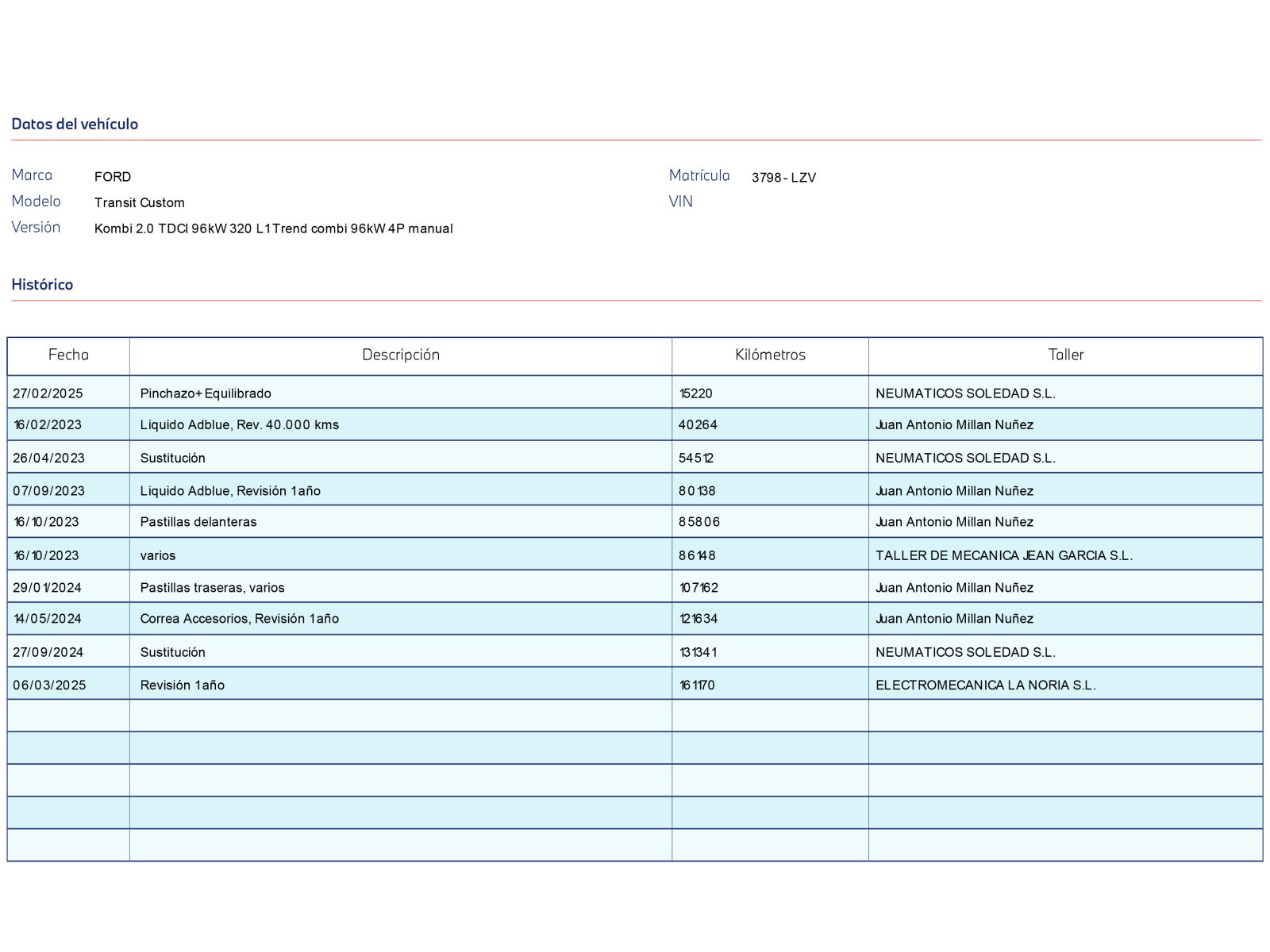
Task: Click the Fecha column header
Action: (x=68, y=355)
